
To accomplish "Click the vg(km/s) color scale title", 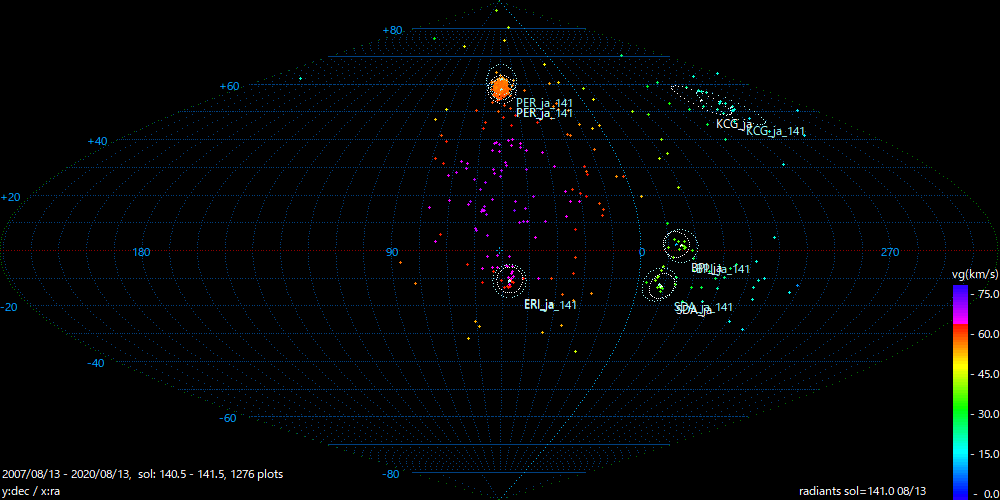I will pos(974,273).
